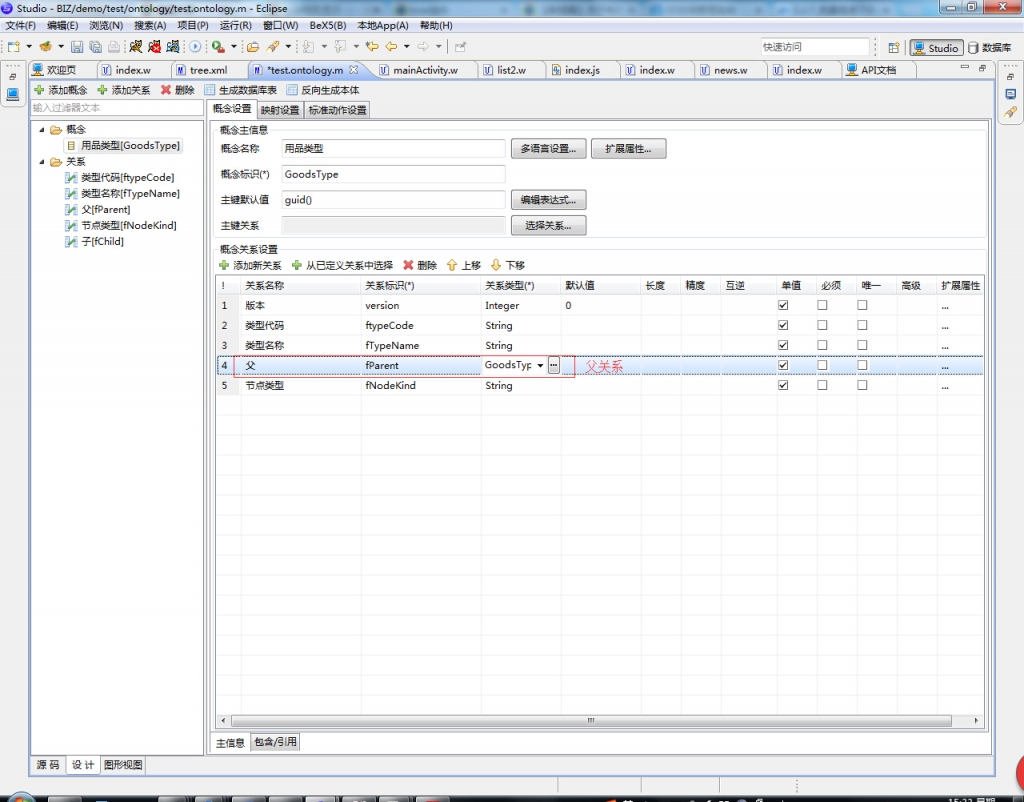Click the 添加概念 green plus icon
The width and height of the screenshot is (1024, 802).
39,90
